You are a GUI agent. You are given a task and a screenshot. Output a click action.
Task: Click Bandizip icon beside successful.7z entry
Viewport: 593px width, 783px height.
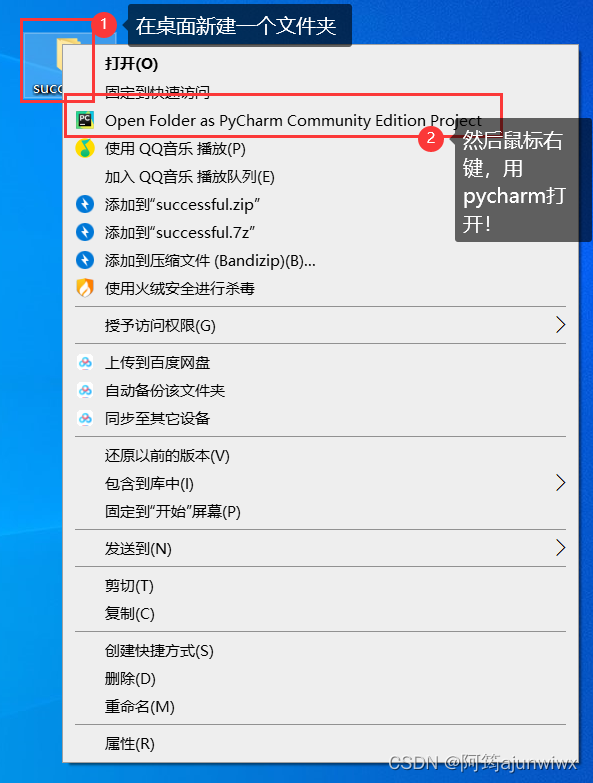click(85, 232)
